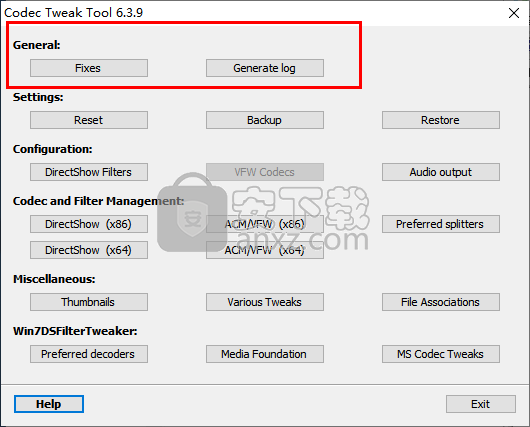
Task: Click the Exit button
Action: click(x=481, y=404)
